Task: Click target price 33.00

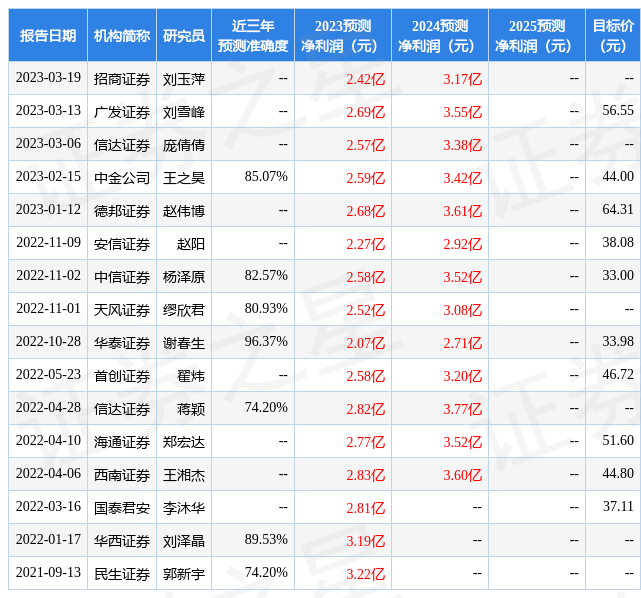Action: point(618,275)
